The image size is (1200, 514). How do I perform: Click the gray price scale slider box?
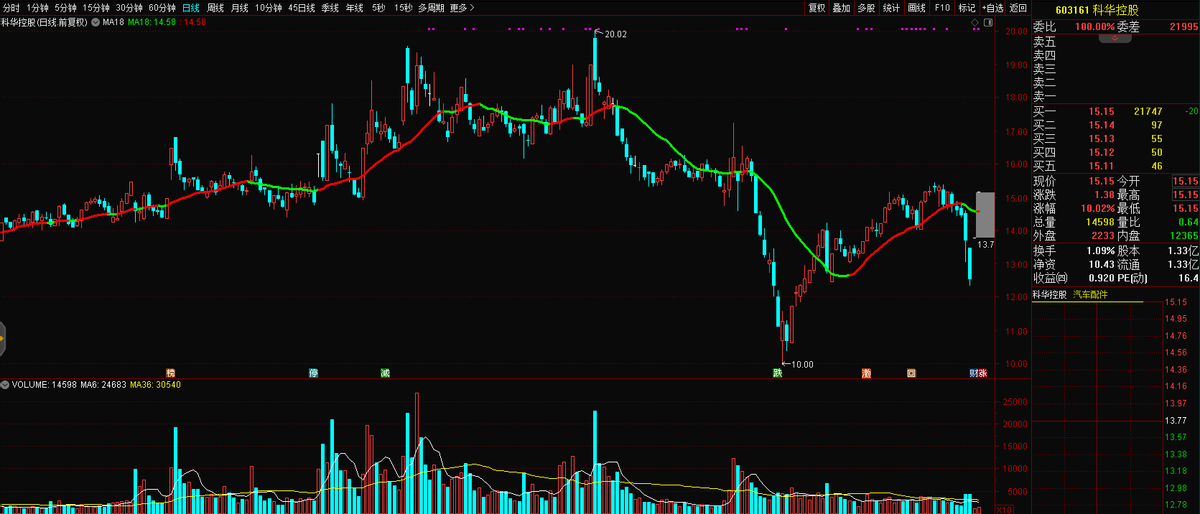(985, 212)
